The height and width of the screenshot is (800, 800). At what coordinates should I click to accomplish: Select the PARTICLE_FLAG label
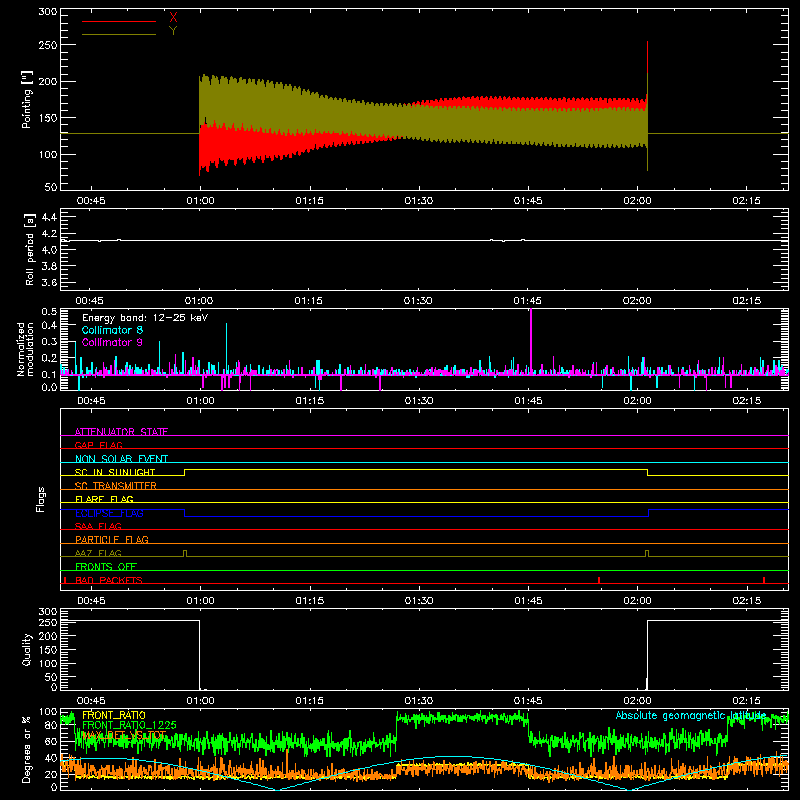click(112, 539)
